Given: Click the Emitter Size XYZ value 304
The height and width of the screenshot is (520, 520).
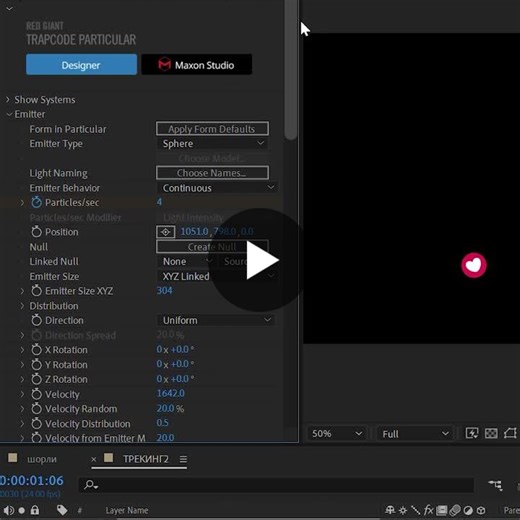Looking at the screenshot, I should point(164,290).
